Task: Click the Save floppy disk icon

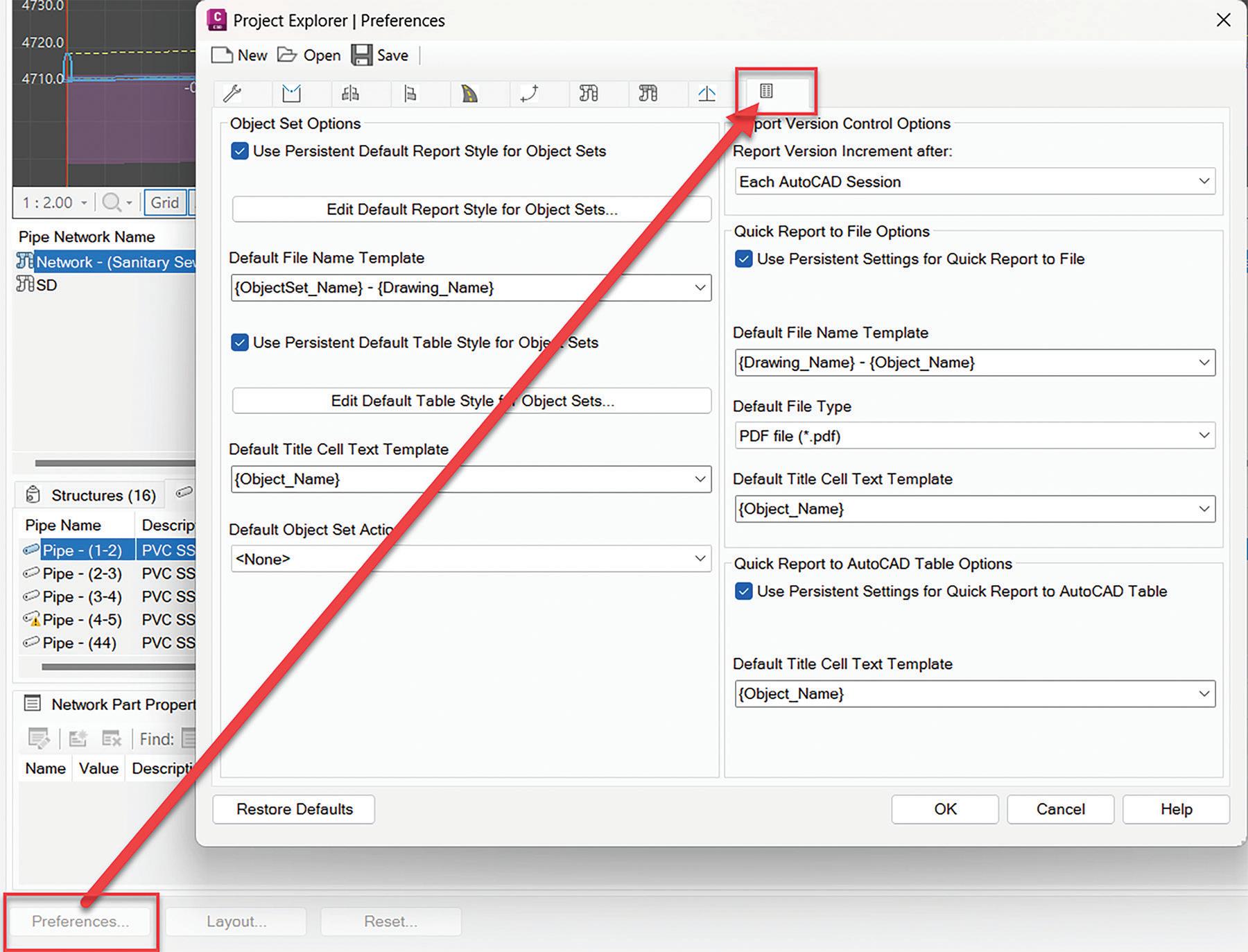Action: coord(361,55)
